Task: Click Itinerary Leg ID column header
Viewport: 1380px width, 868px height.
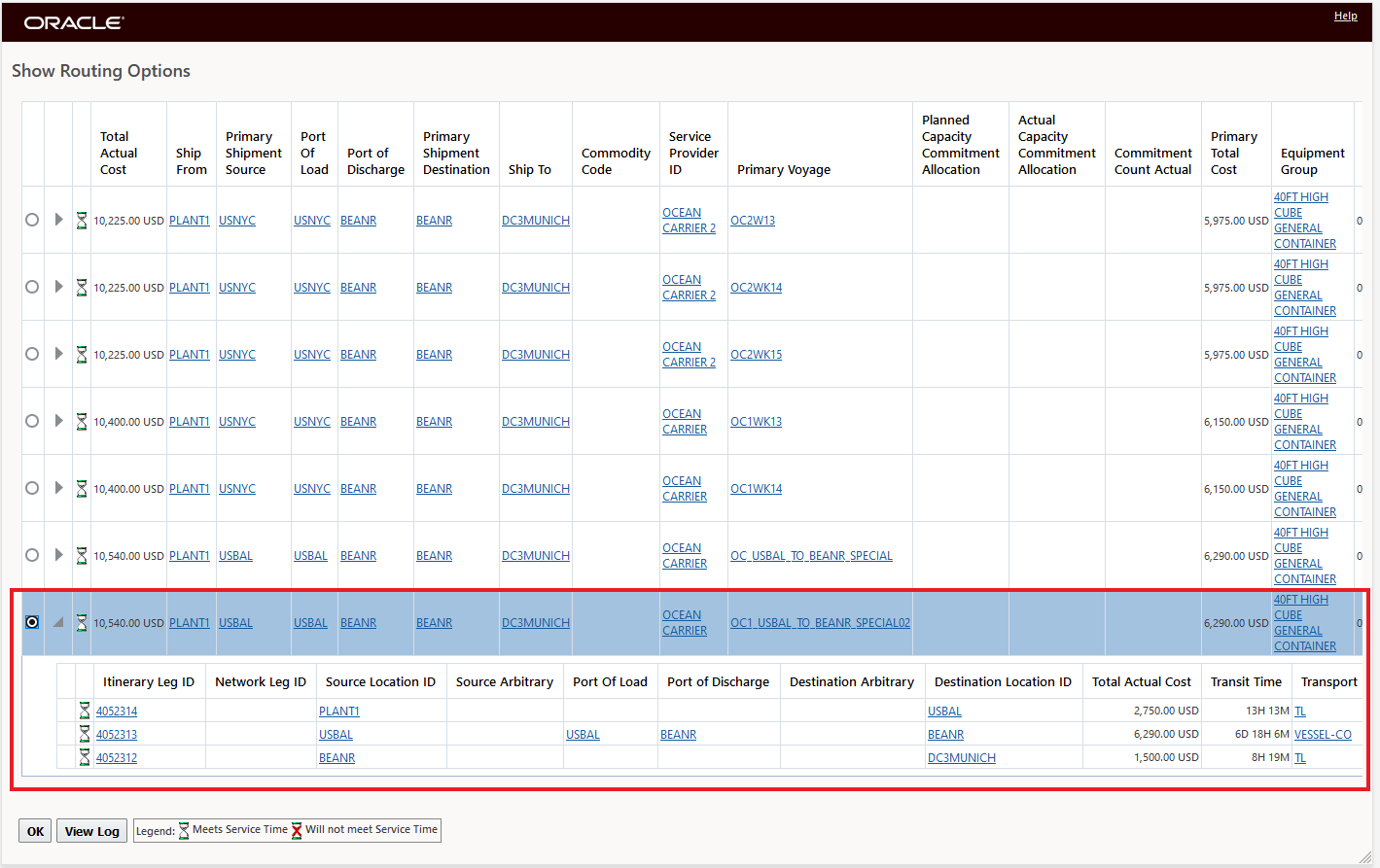Action: click(x=149, y=681)
